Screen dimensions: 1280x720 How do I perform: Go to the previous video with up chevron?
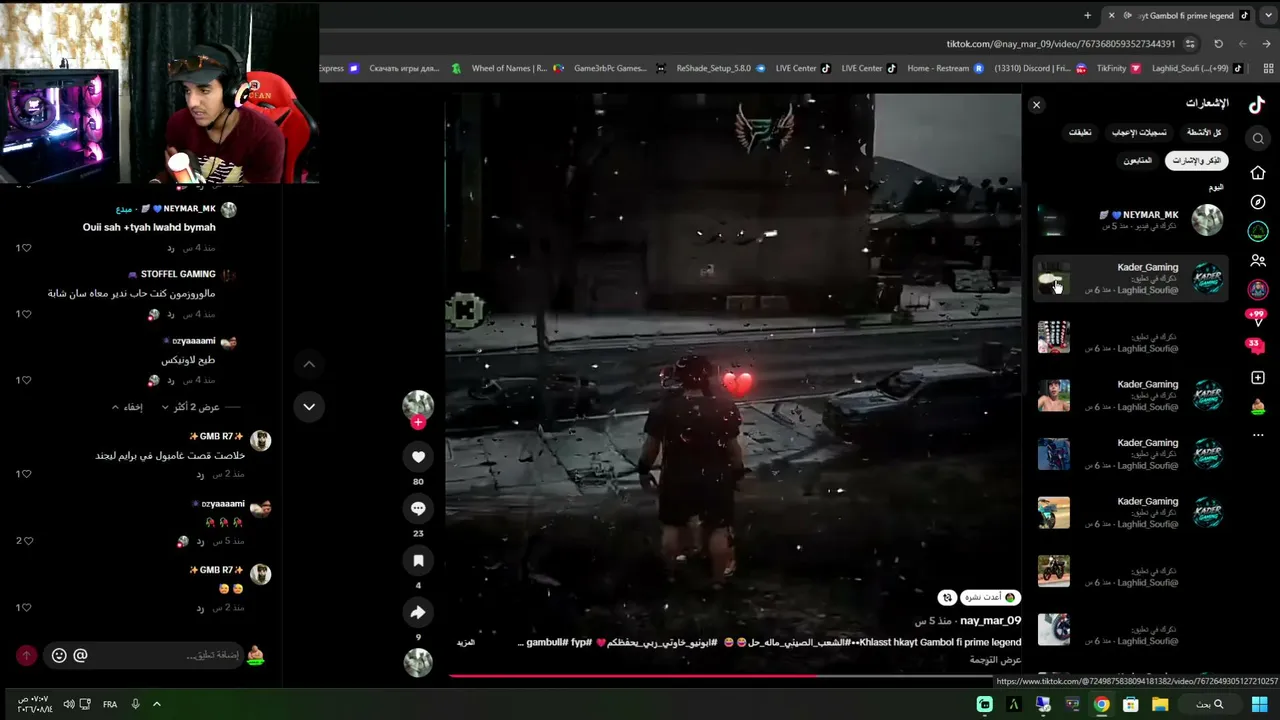(309, 365)
